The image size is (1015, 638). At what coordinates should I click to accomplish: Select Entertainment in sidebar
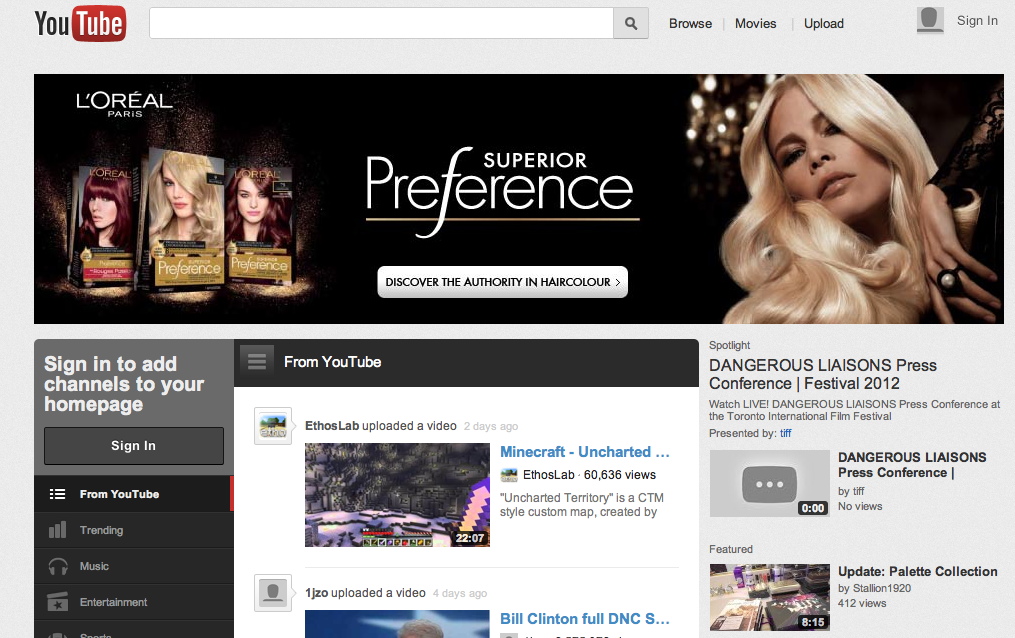pos(133,602)
